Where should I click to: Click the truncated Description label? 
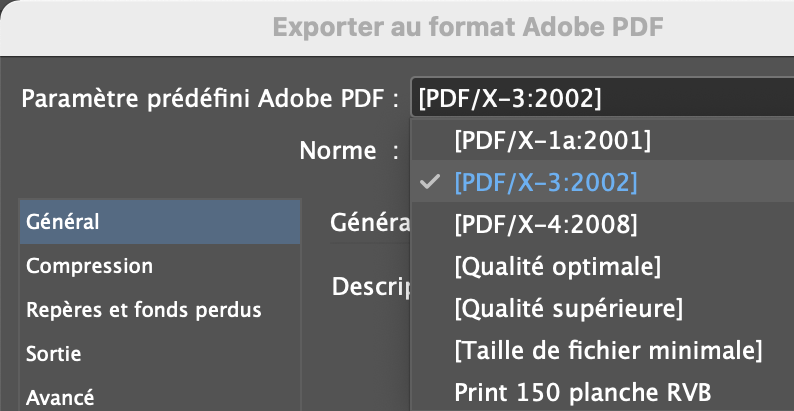tap(371, 286)
